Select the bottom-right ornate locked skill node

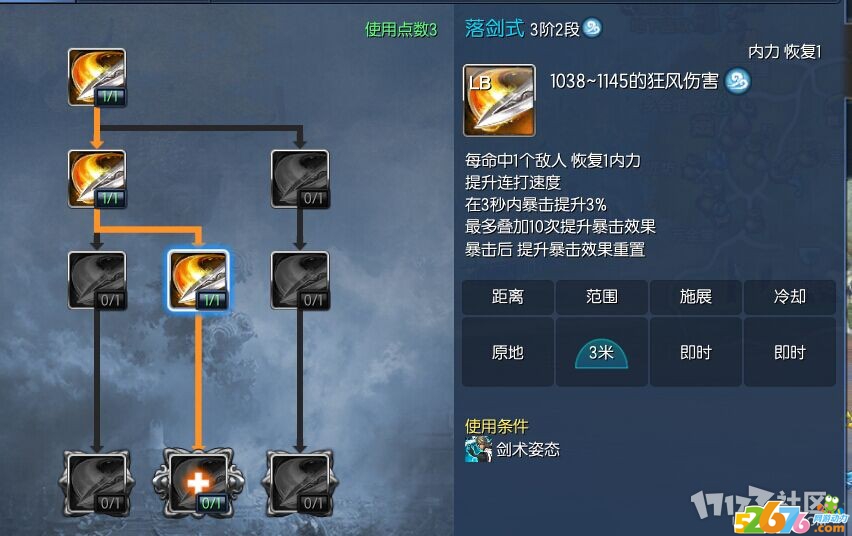300,483
